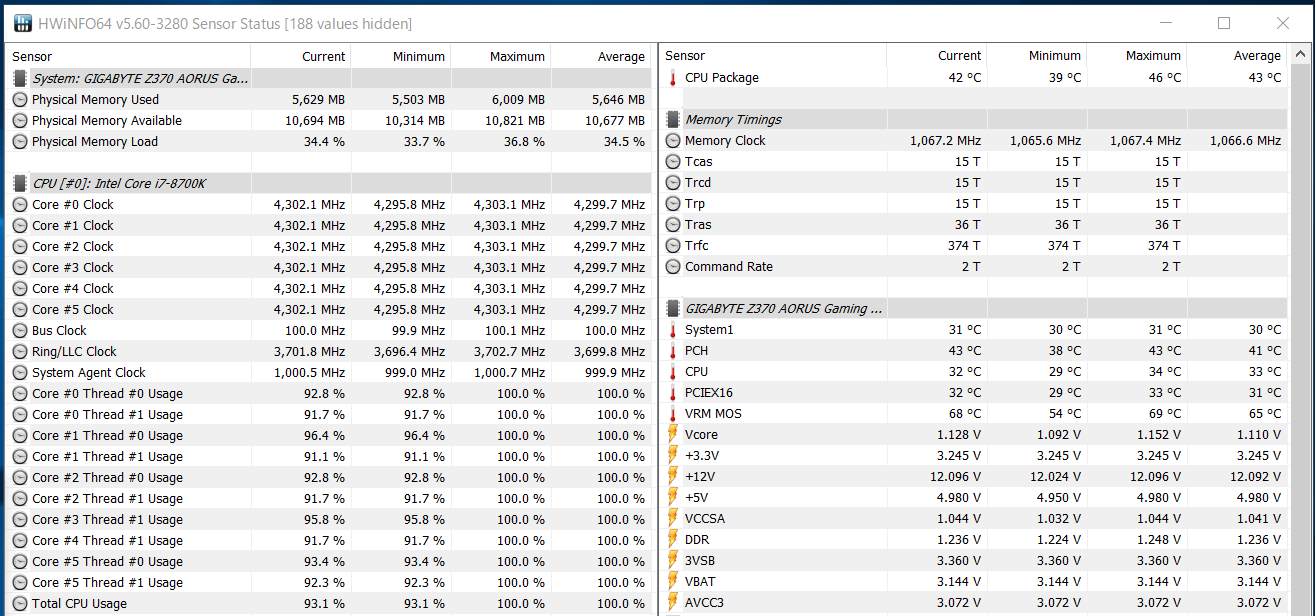The width and height of the screenshot is (1315, 616).
Task: Select the AVCC3 voltage row
Action: 974,603
